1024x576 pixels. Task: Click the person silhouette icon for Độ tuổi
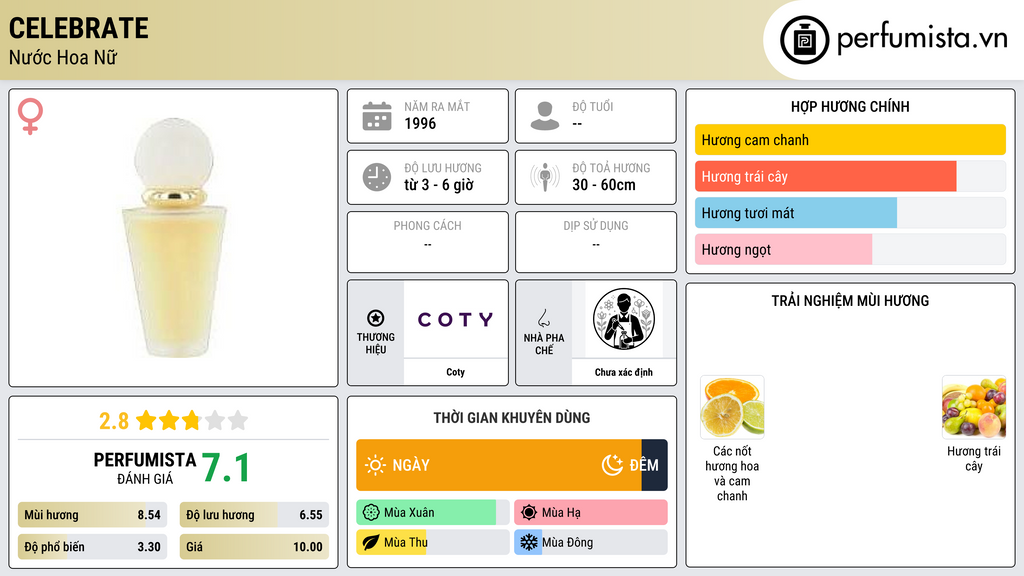click(545, 116)
